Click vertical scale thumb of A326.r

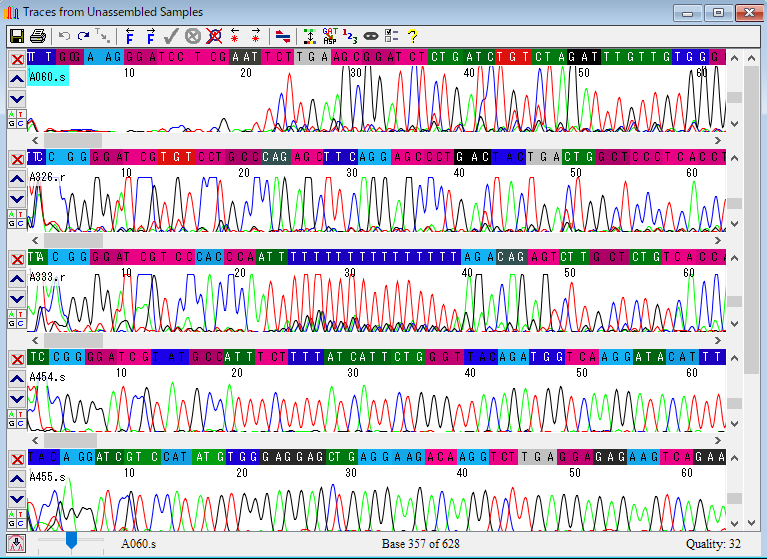click(x=734, y=203)
